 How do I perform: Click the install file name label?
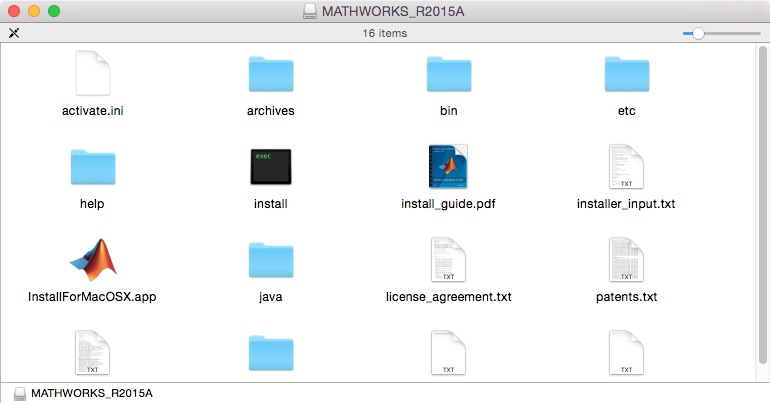pos(271,204)
